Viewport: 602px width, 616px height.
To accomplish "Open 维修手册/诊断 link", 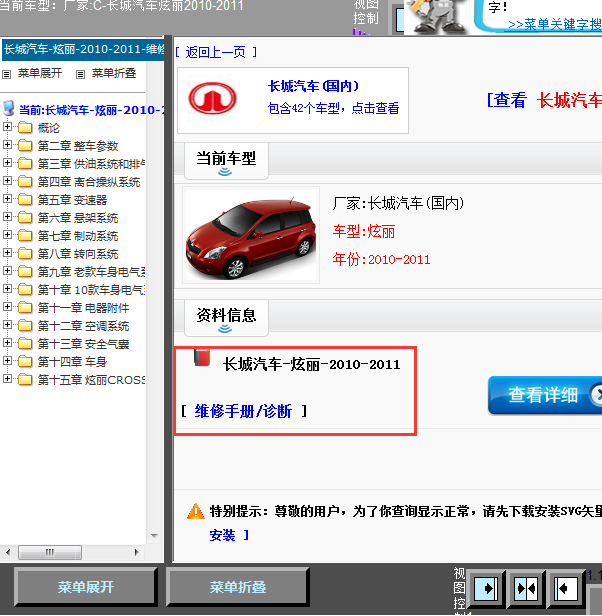I will coord(243,411).
